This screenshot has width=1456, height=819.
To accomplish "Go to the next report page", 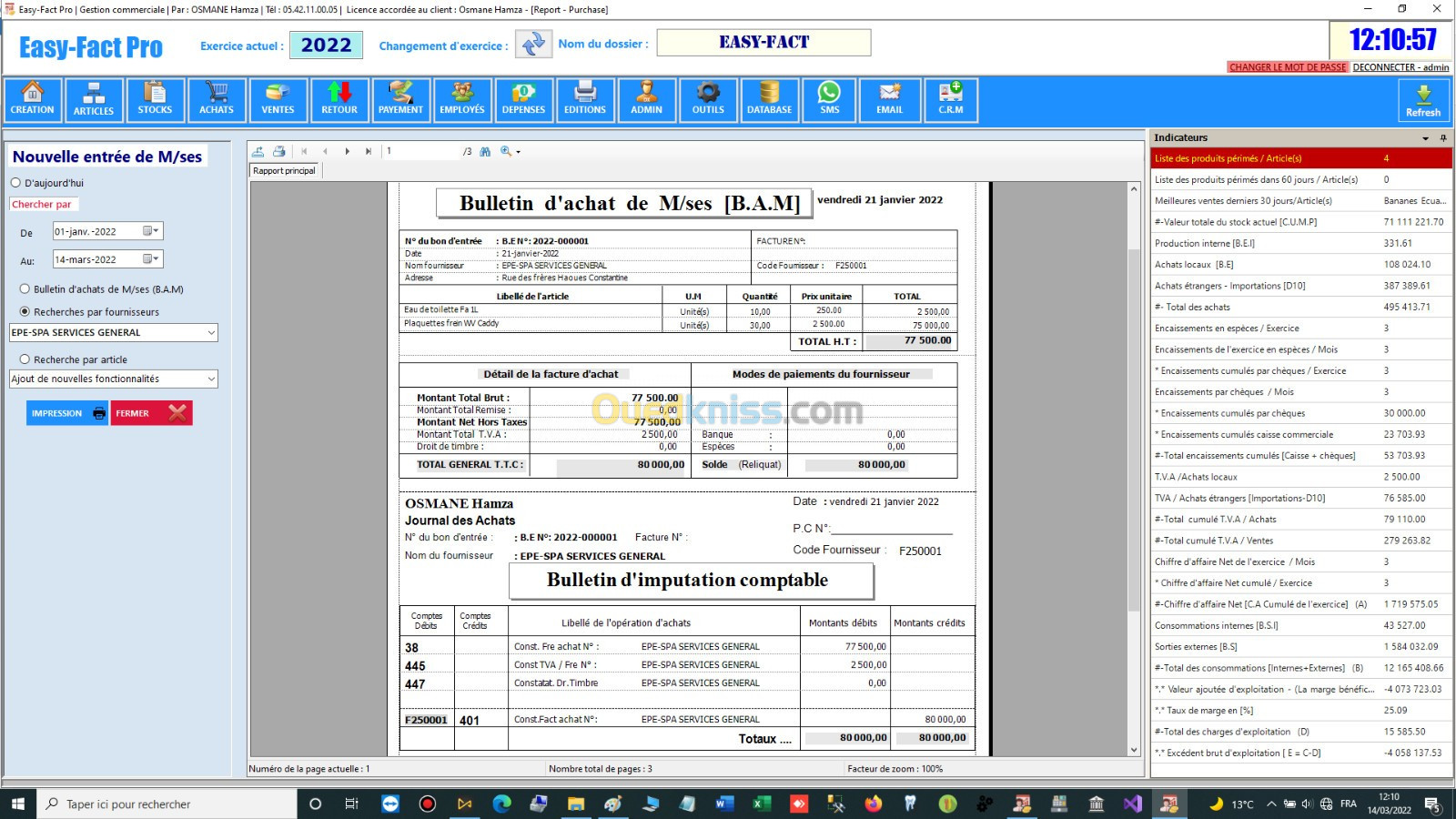I will click(348, 152).
